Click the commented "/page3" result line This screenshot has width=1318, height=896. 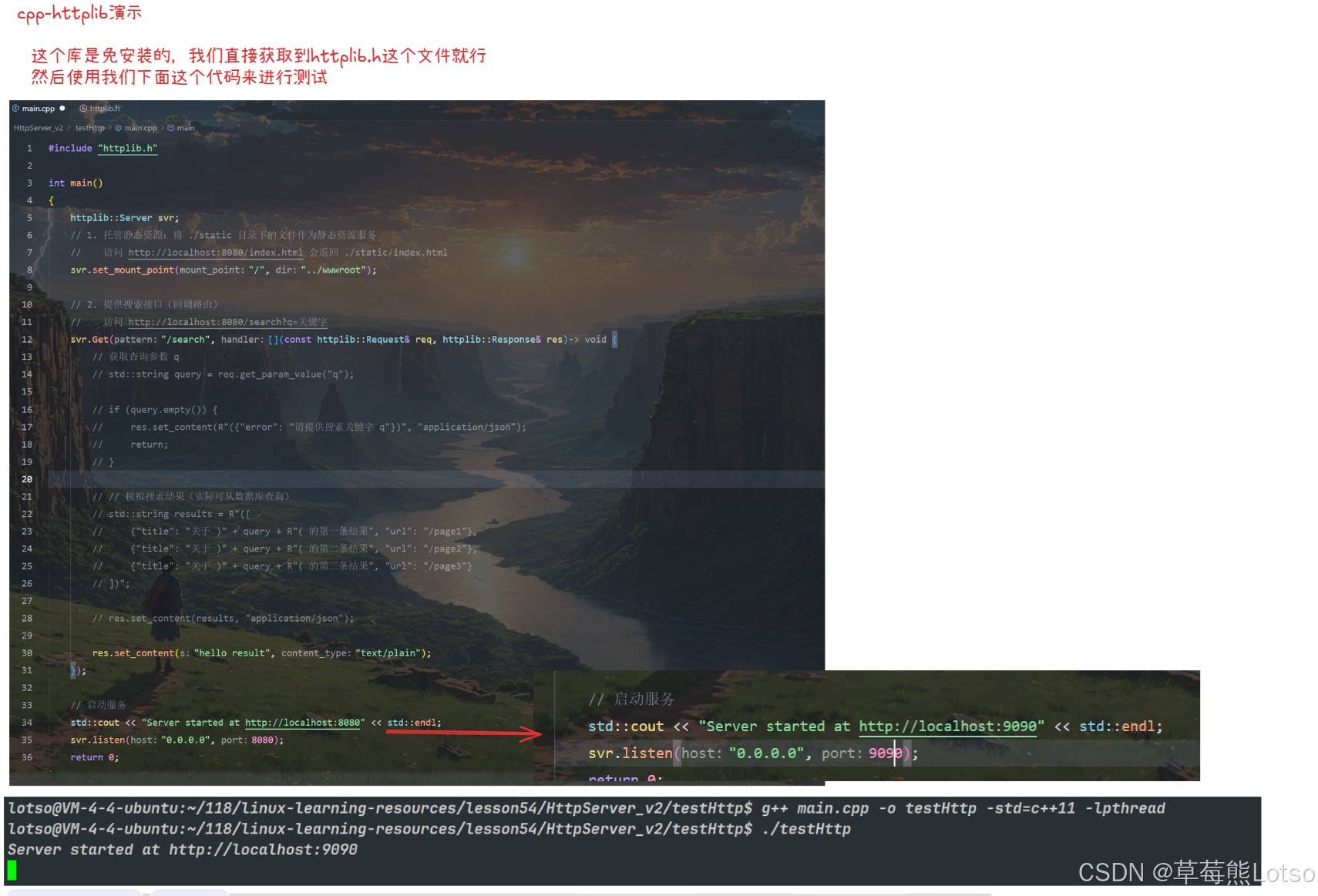pyautogui.click(x=283, y=566)
